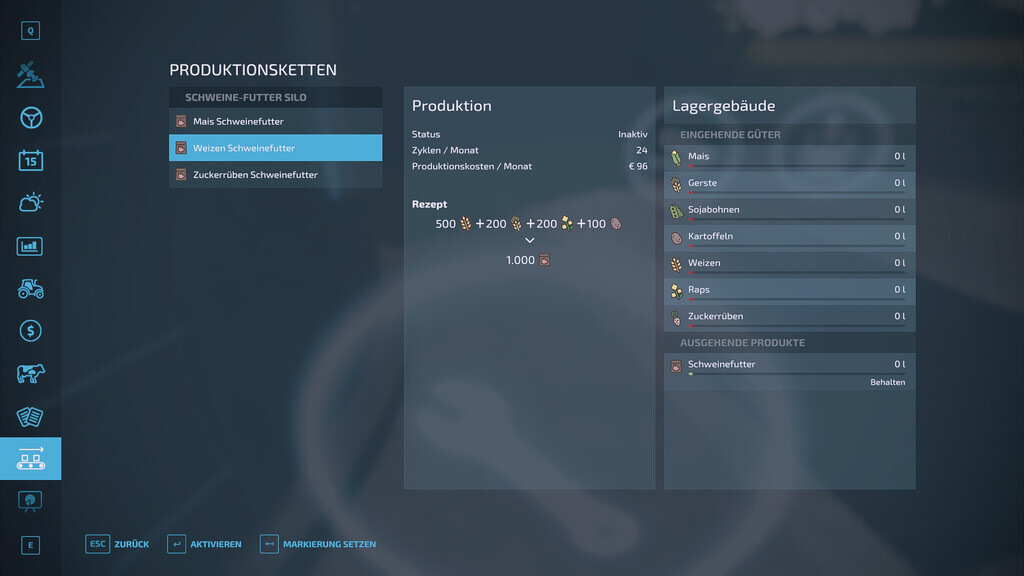Click the Behalten output mode label

[x=888, y=382]
